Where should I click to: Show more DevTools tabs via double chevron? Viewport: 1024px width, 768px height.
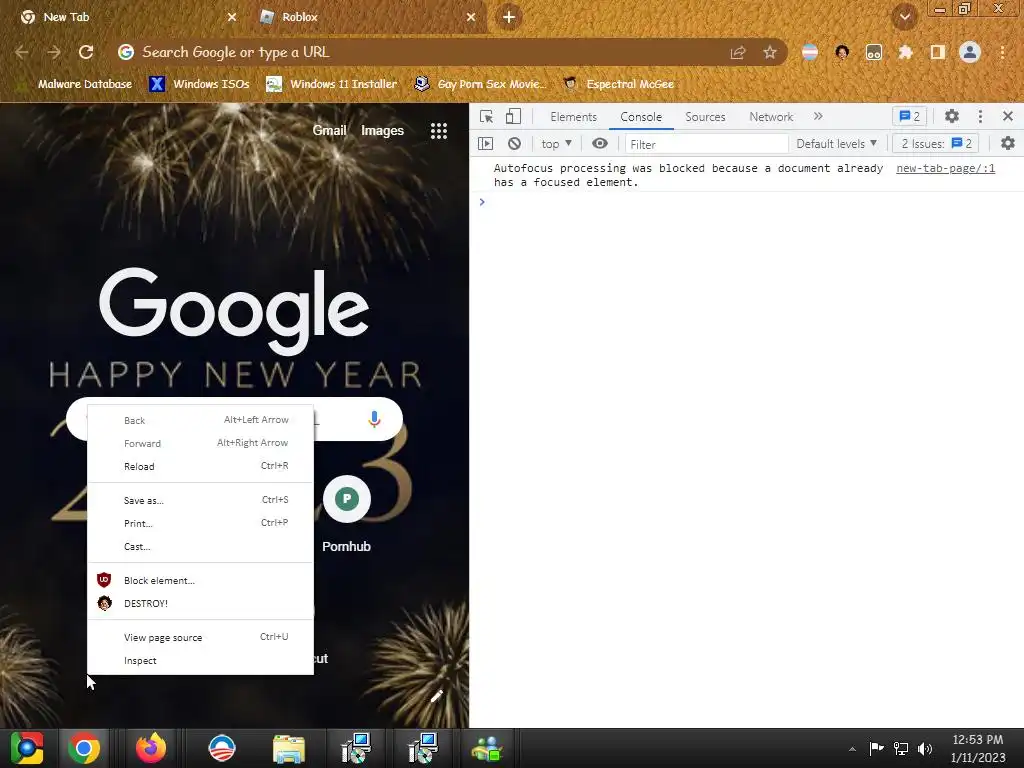[818, 116]
